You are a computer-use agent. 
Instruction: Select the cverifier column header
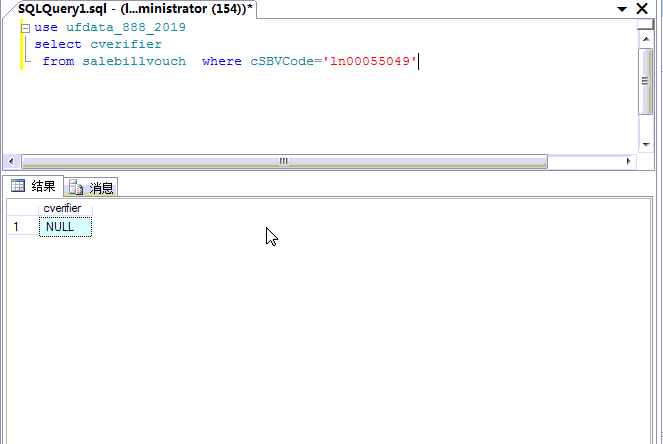click(65, 208)
